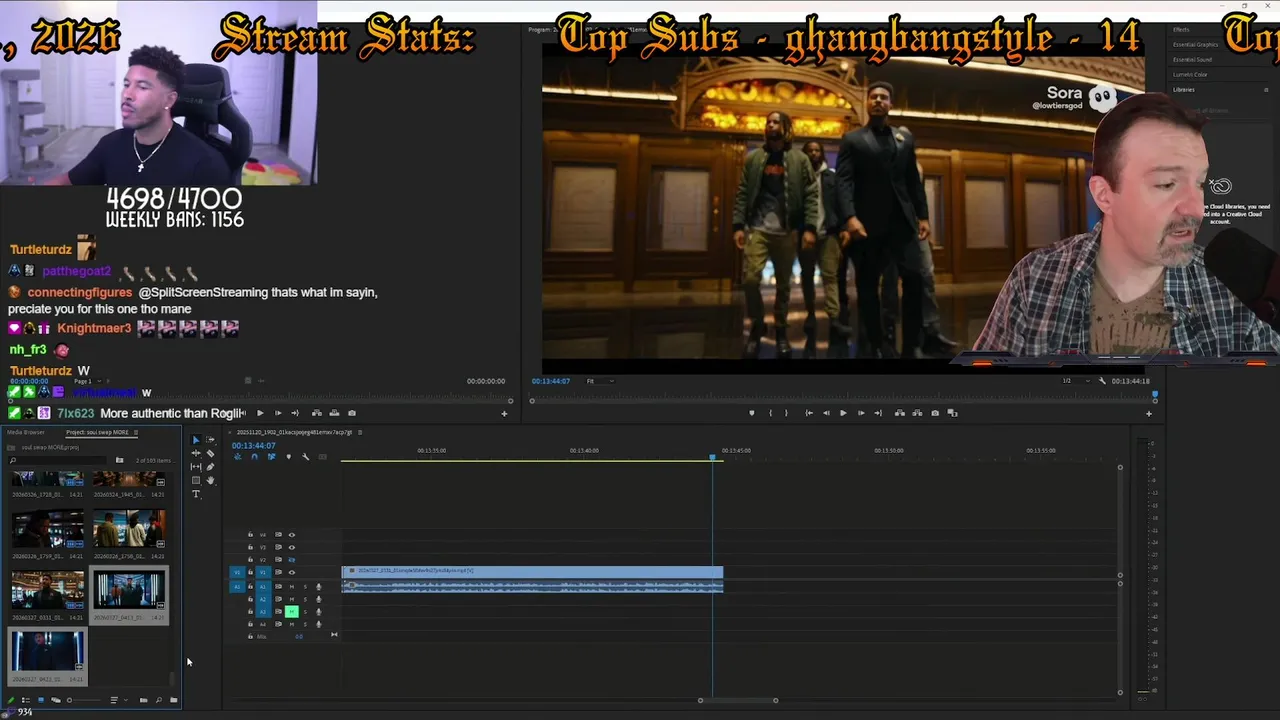Screen dimensions: 1280x720
Task: Select the Track Select Forward tool
Action: 210,440
